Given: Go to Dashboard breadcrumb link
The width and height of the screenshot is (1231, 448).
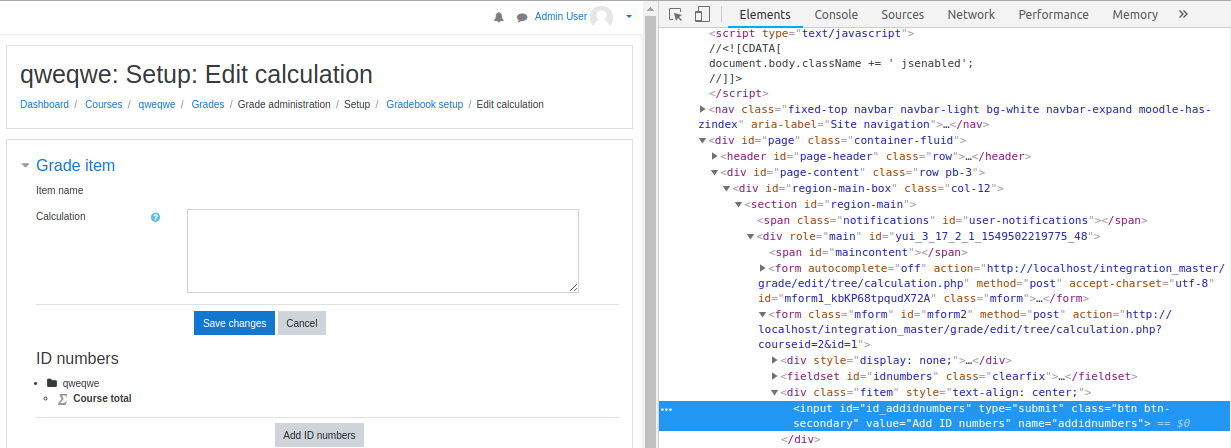Looking at the screenshot, I should click(x=45, y=104).
